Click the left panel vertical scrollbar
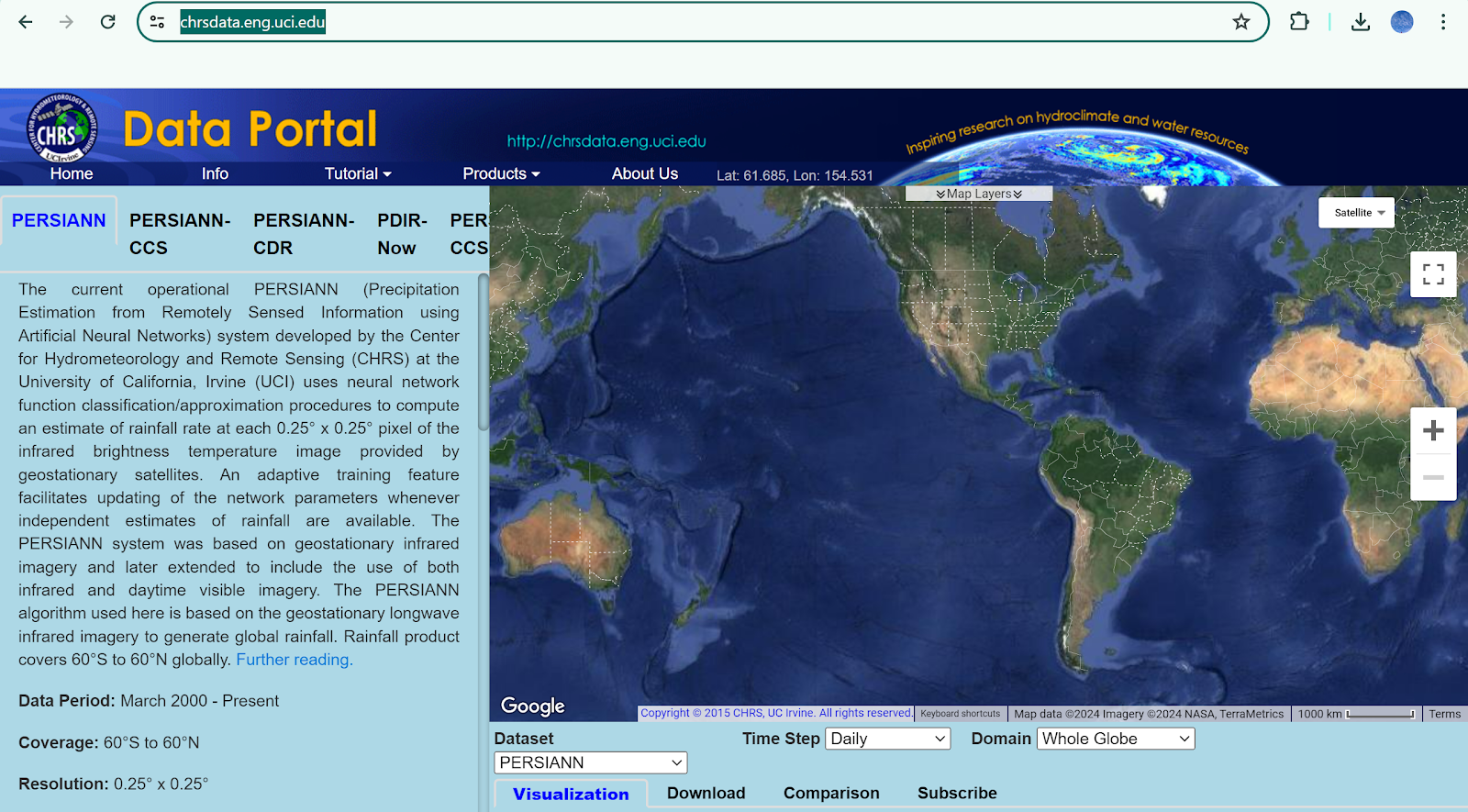1468x812 pixels. [x=483, y=352]
